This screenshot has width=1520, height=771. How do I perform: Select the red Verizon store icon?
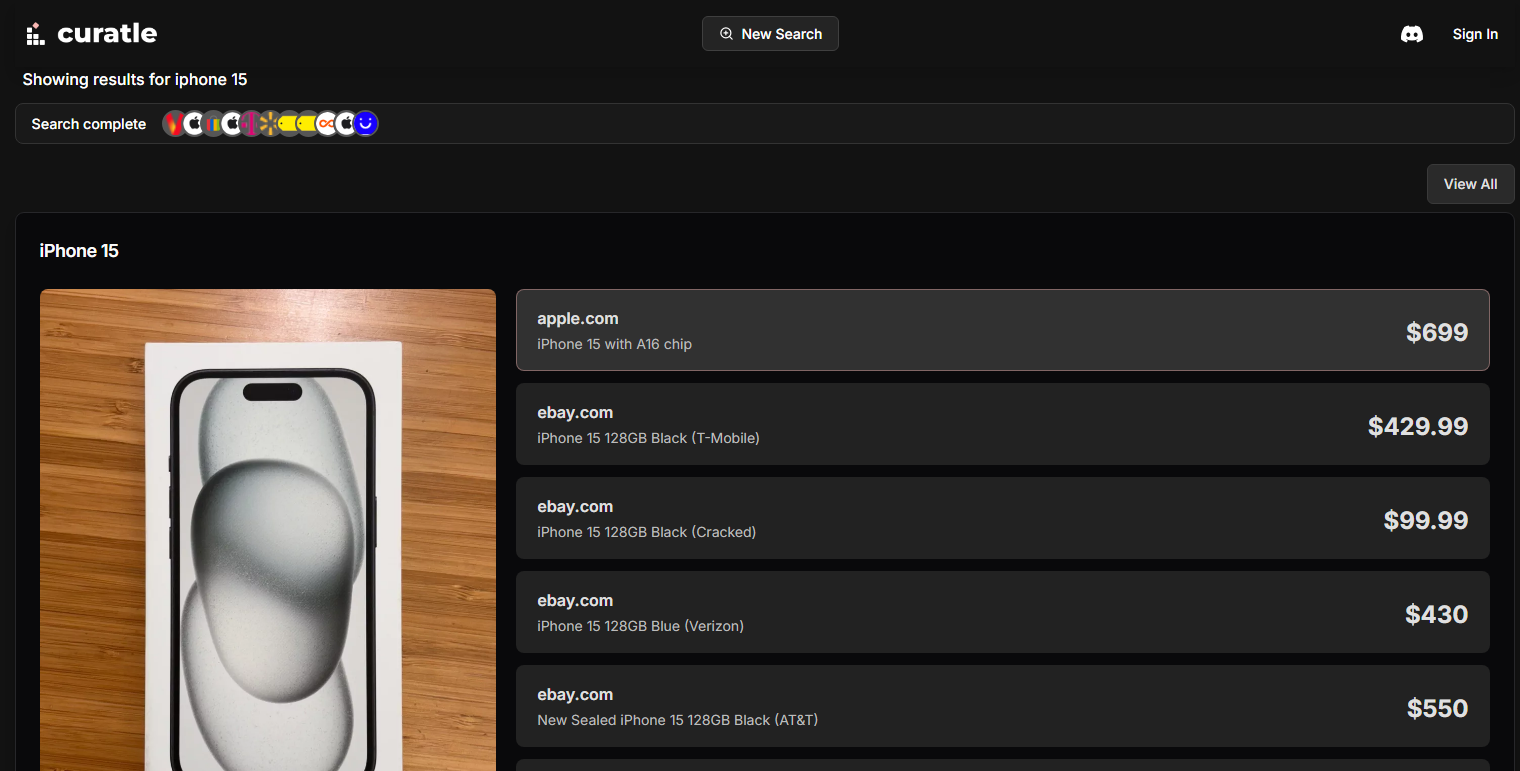point(175,123)
